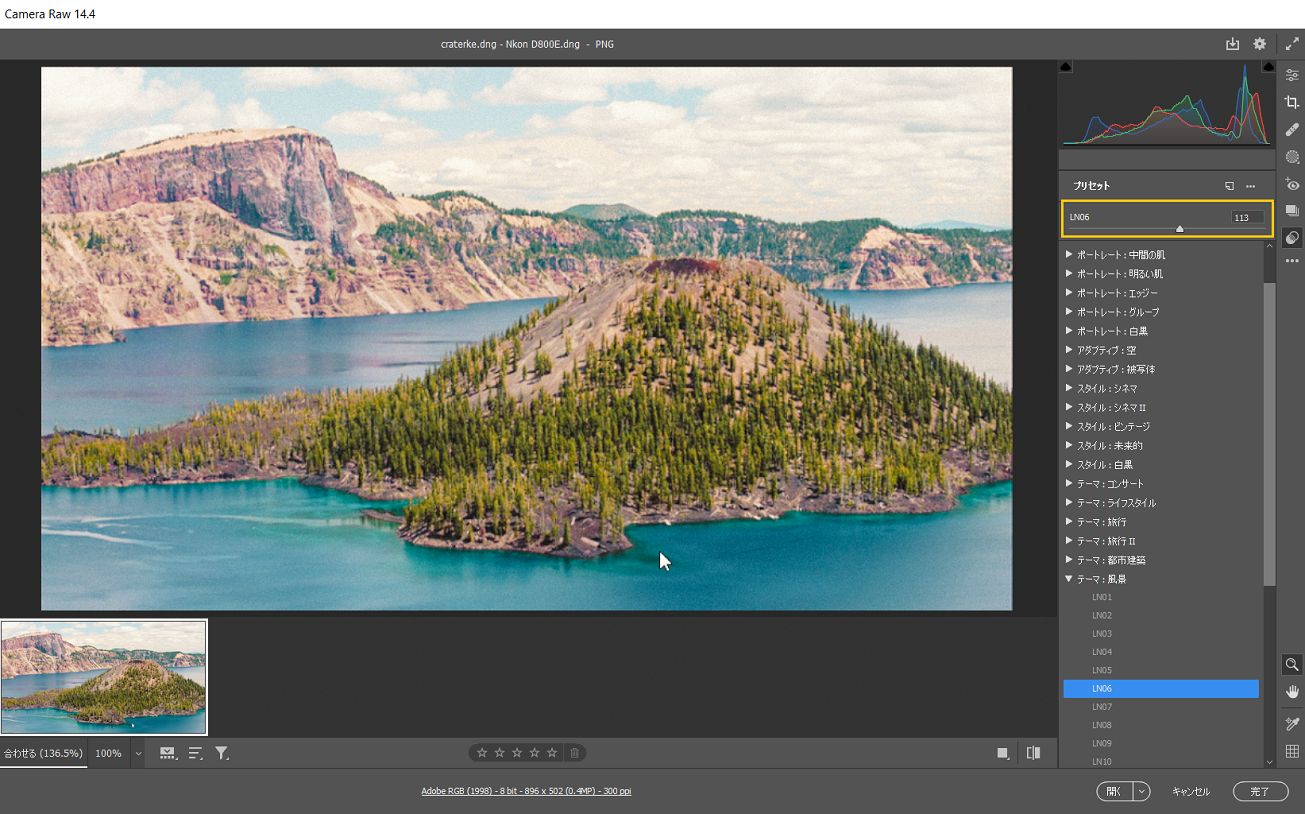
Task: Click the 完了 done button
Action: point(1260,791)
